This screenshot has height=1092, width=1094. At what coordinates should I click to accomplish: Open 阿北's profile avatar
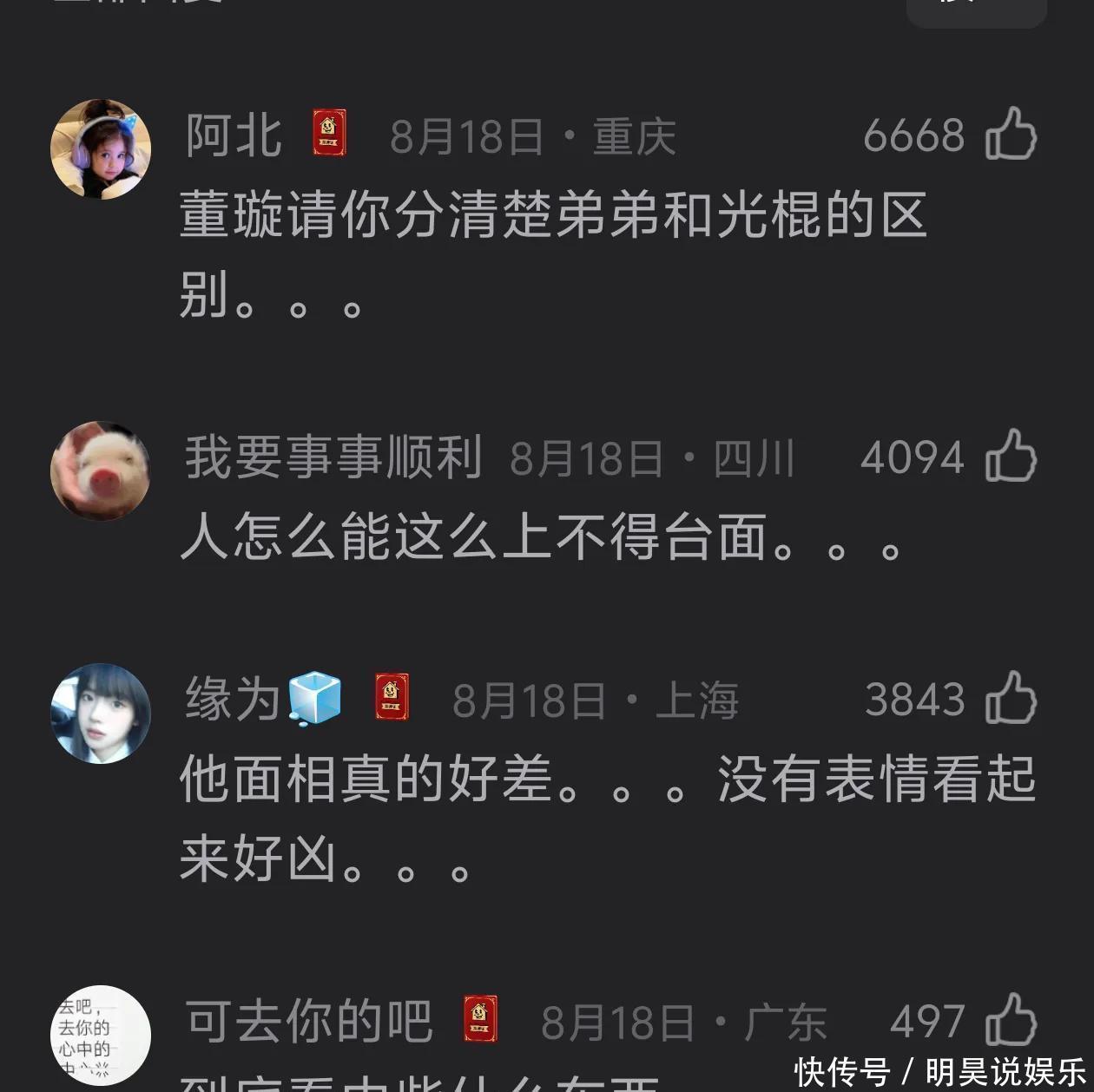(101, 148)
